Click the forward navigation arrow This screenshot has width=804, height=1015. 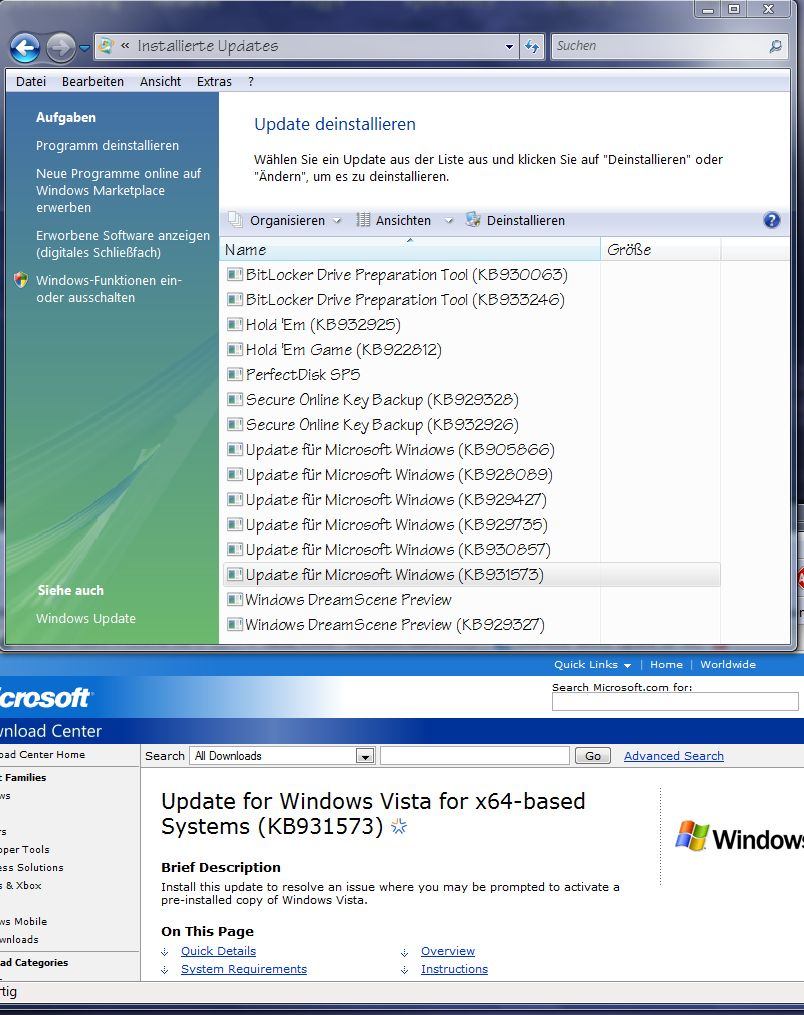point(61,47)
